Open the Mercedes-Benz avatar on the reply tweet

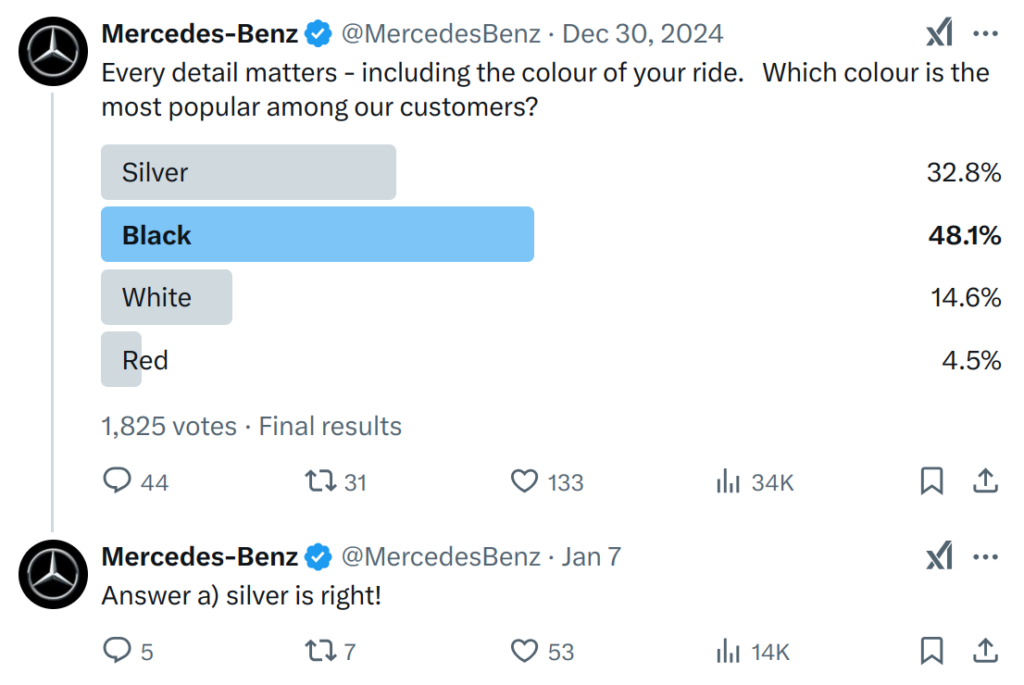coord(53,575)
